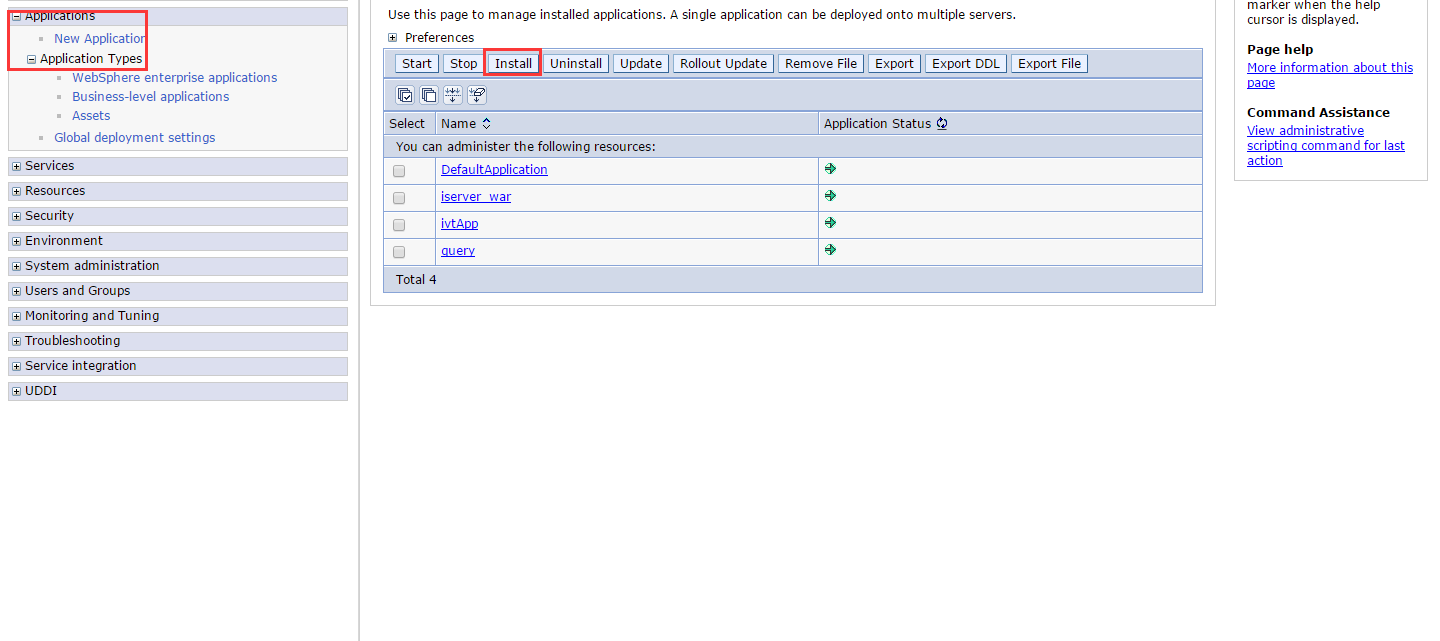Open the DefaultApplication link
Screen dimensions: 1440x641
[x=494, y=170]
